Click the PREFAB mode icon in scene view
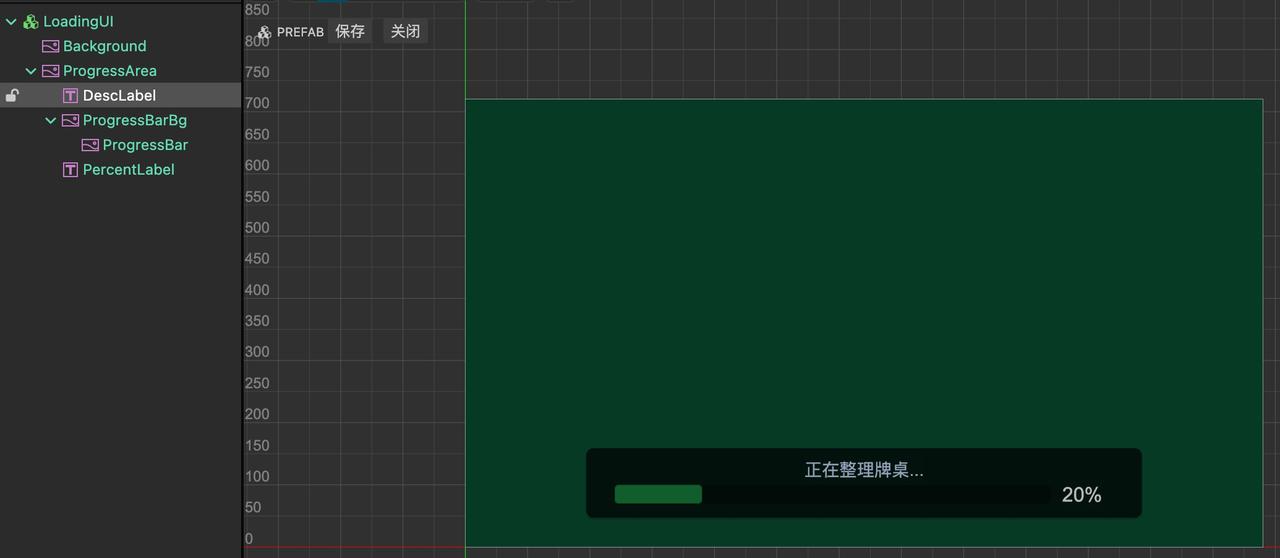This screenshot has height=558, width=1280. pyautogui.click(x=264, y=32)
